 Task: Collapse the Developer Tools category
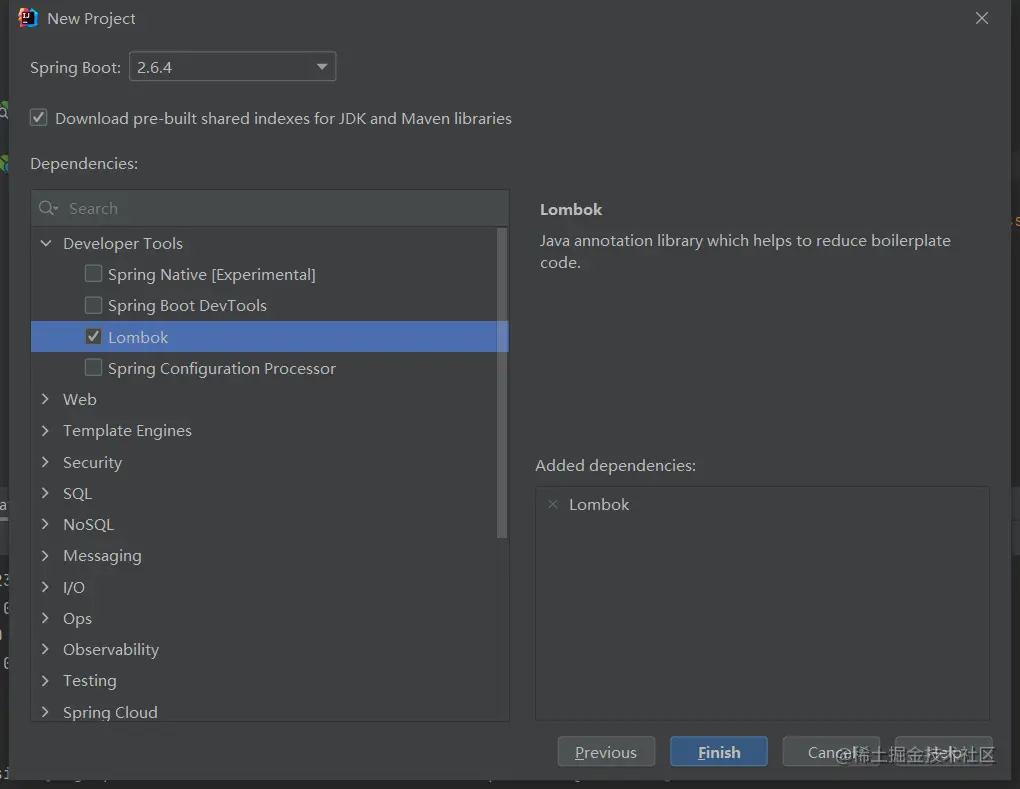coord(45,243)
